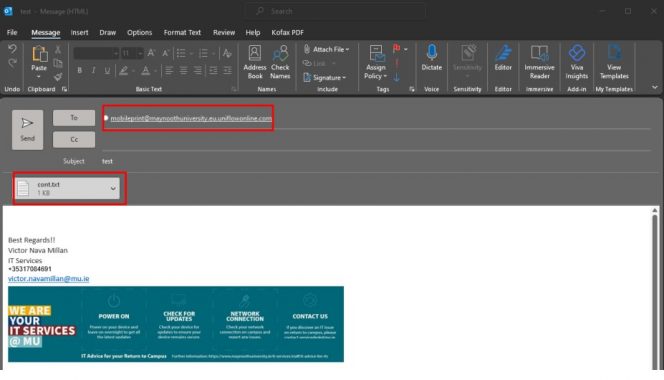This screenshot has width=664, height=380.
Task: Click into the Subject field
Action: pos(376,161)
